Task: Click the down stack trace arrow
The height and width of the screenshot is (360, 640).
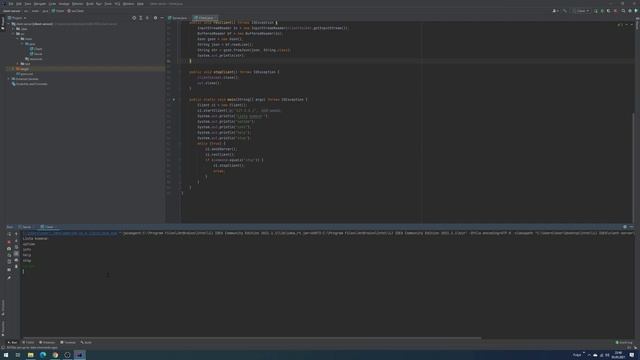Action: tap(16, 241)
